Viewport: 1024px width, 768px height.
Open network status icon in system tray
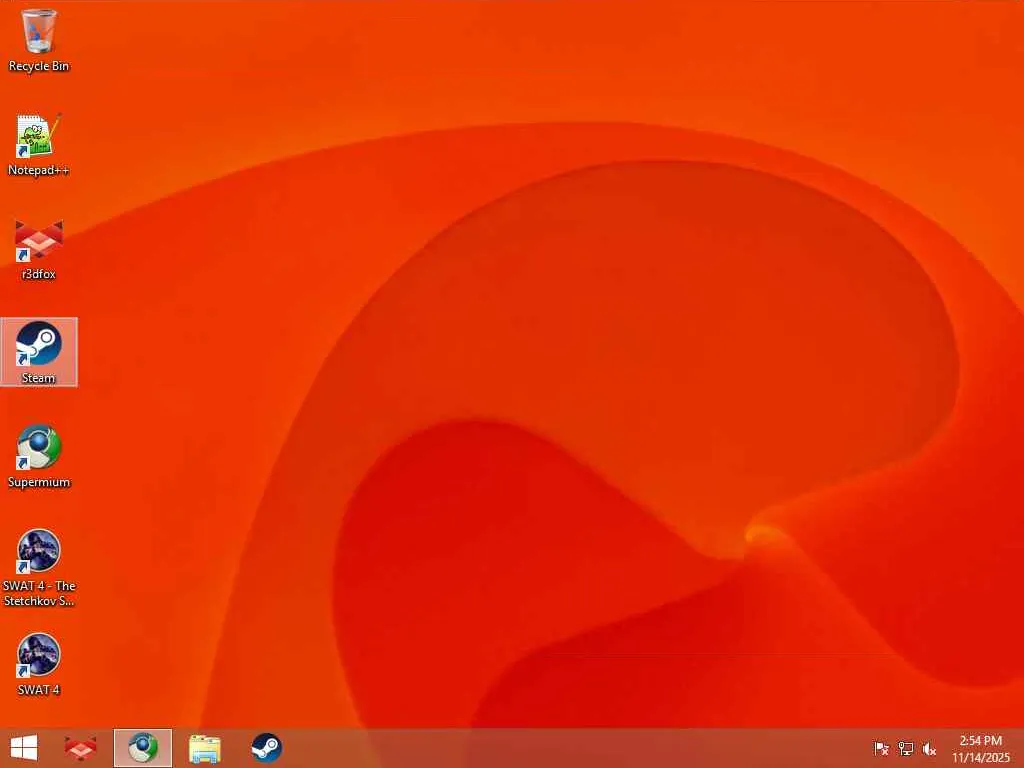905,748
